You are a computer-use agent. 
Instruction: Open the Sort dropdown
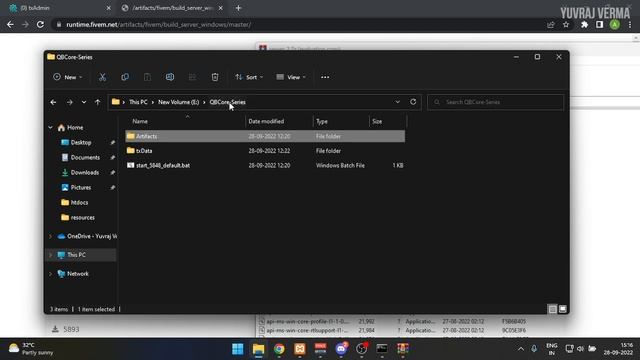point(249,77)
